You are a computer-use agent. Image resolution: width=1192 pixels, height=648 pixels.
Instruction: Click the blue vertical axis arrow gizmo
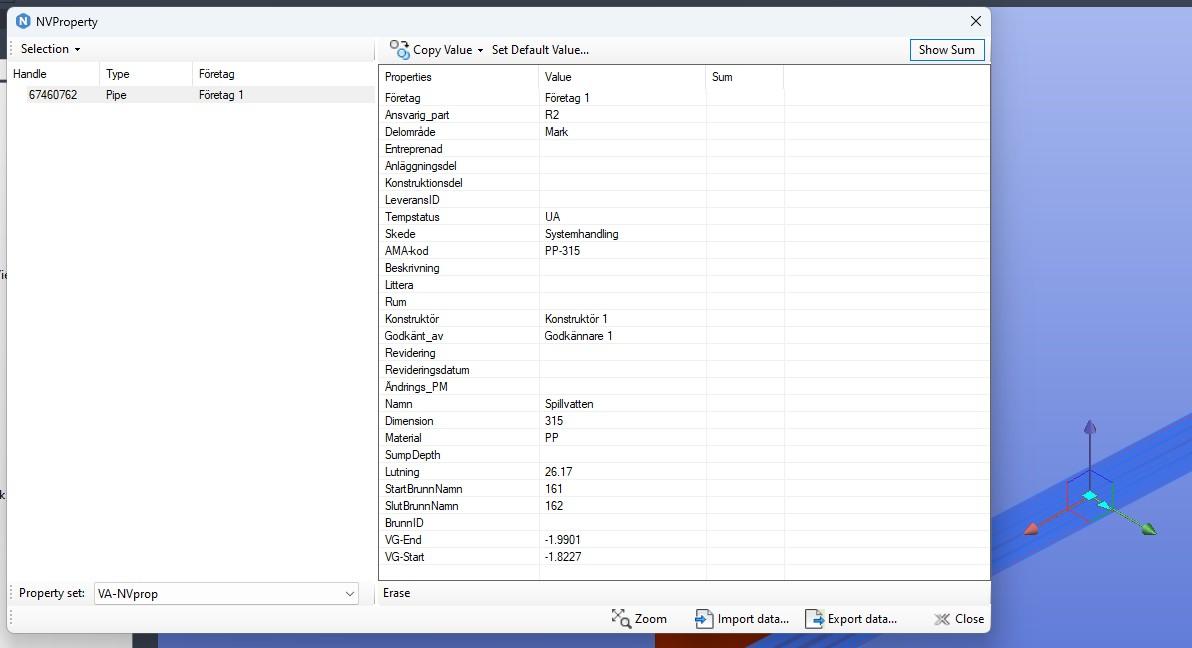[x=1090, y=427]
